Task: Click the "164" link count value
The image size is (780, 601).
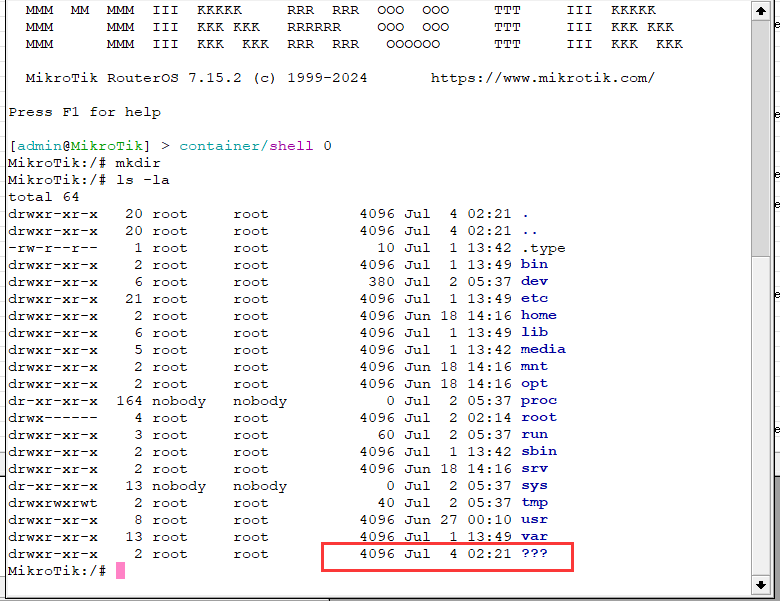Action: tap(129, 401)
